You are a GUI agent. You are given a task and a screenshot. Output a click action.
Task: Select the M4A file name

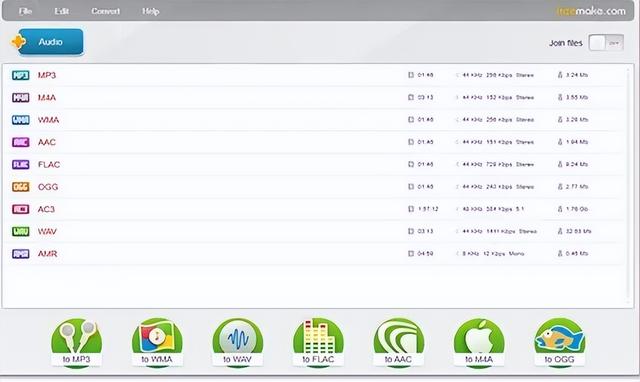click(x=47, y=98)
